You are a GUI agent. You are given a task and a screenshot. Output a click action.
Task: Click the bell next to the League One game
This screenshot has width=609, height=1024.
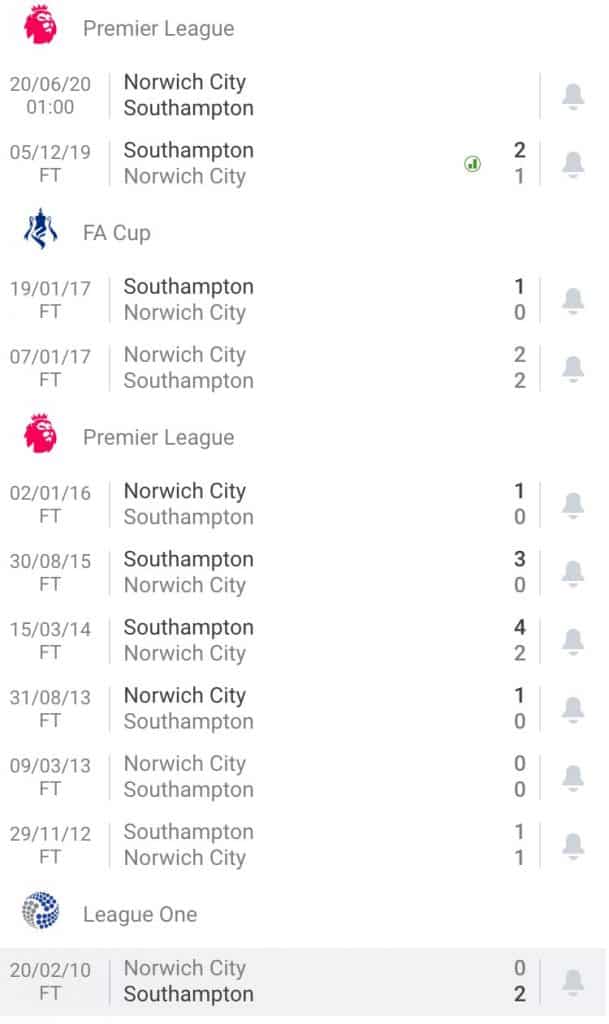pyautogui.click(x=573, y=981)
